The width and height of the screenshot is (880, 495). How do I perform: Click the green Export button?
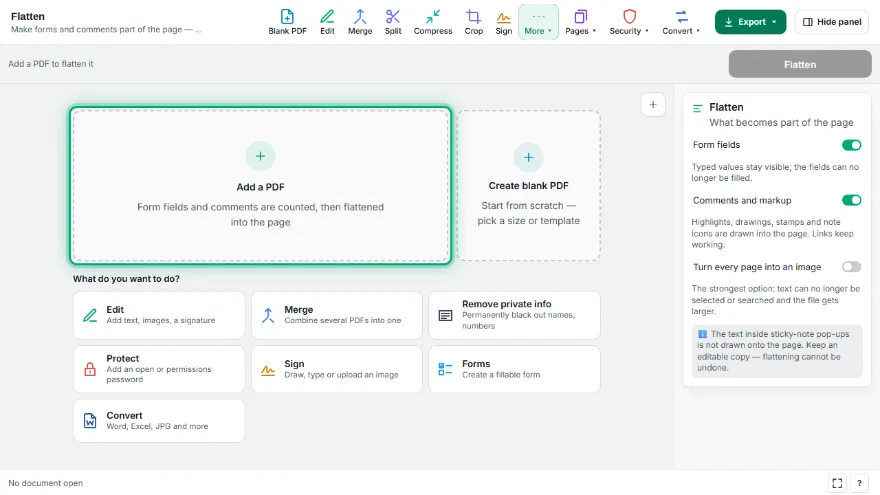(750, 22)
